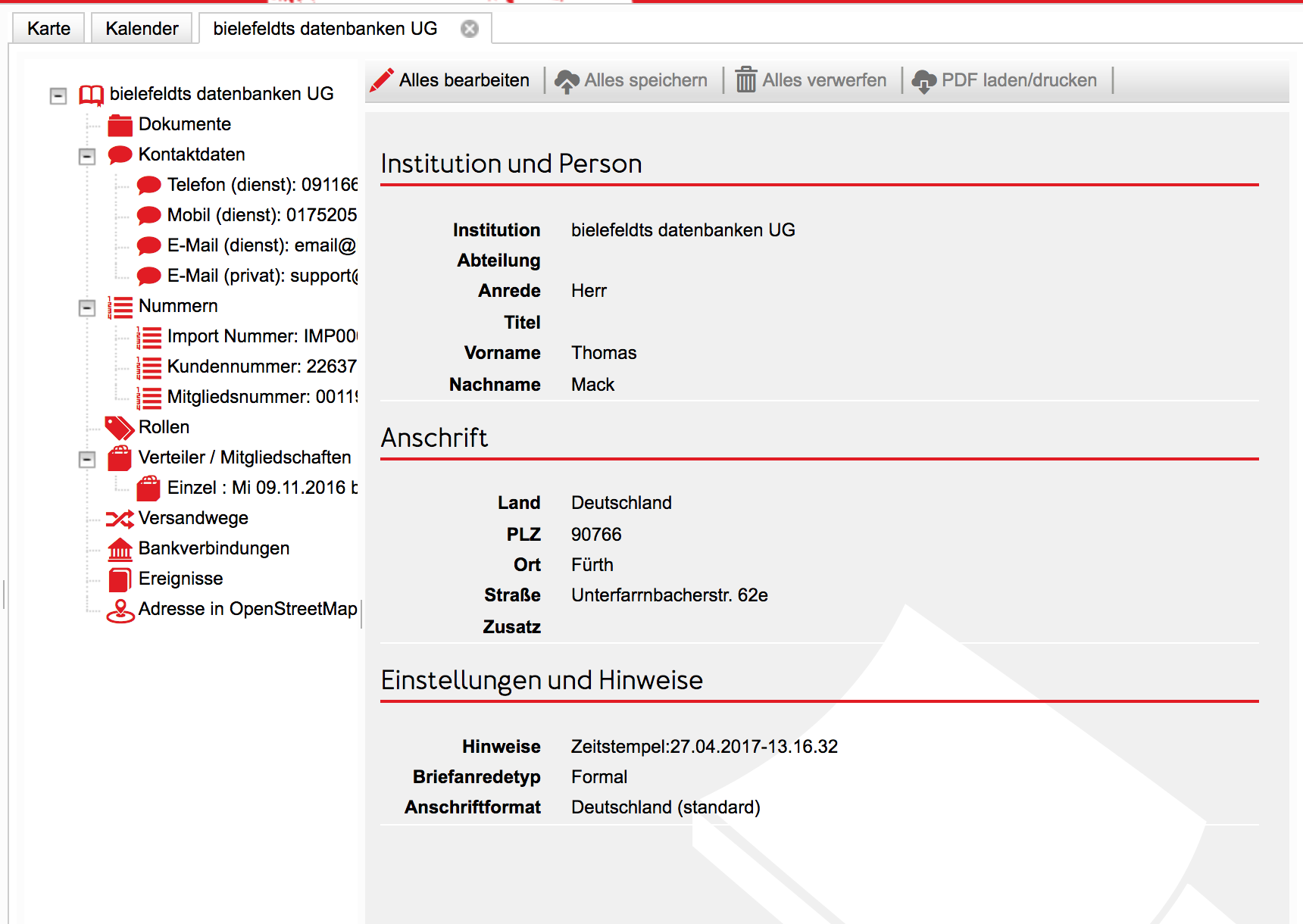The image size is (1303, 924).
Task: Click the Ort value Fürth
Action: (592, 565)
